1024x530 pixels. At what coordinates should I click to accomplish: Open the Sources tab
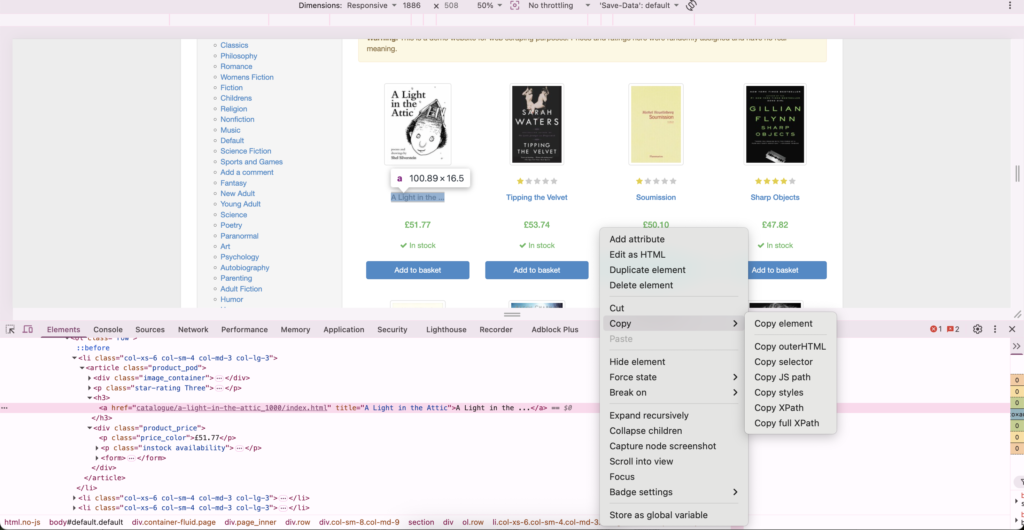(x=150, y=330)
